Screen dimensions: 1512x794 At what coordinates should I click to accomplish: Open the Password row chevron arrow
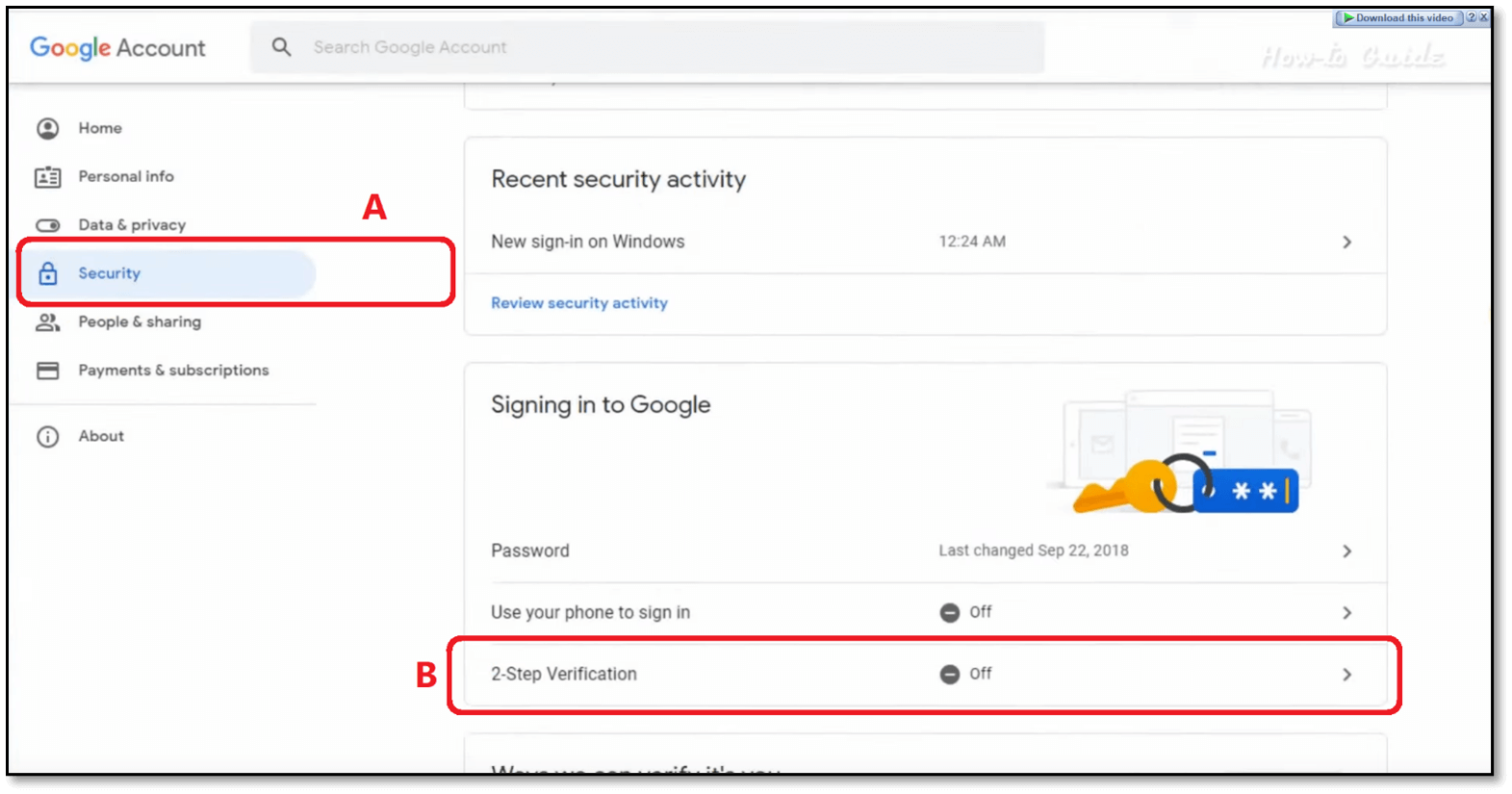tap(1346, 551)
